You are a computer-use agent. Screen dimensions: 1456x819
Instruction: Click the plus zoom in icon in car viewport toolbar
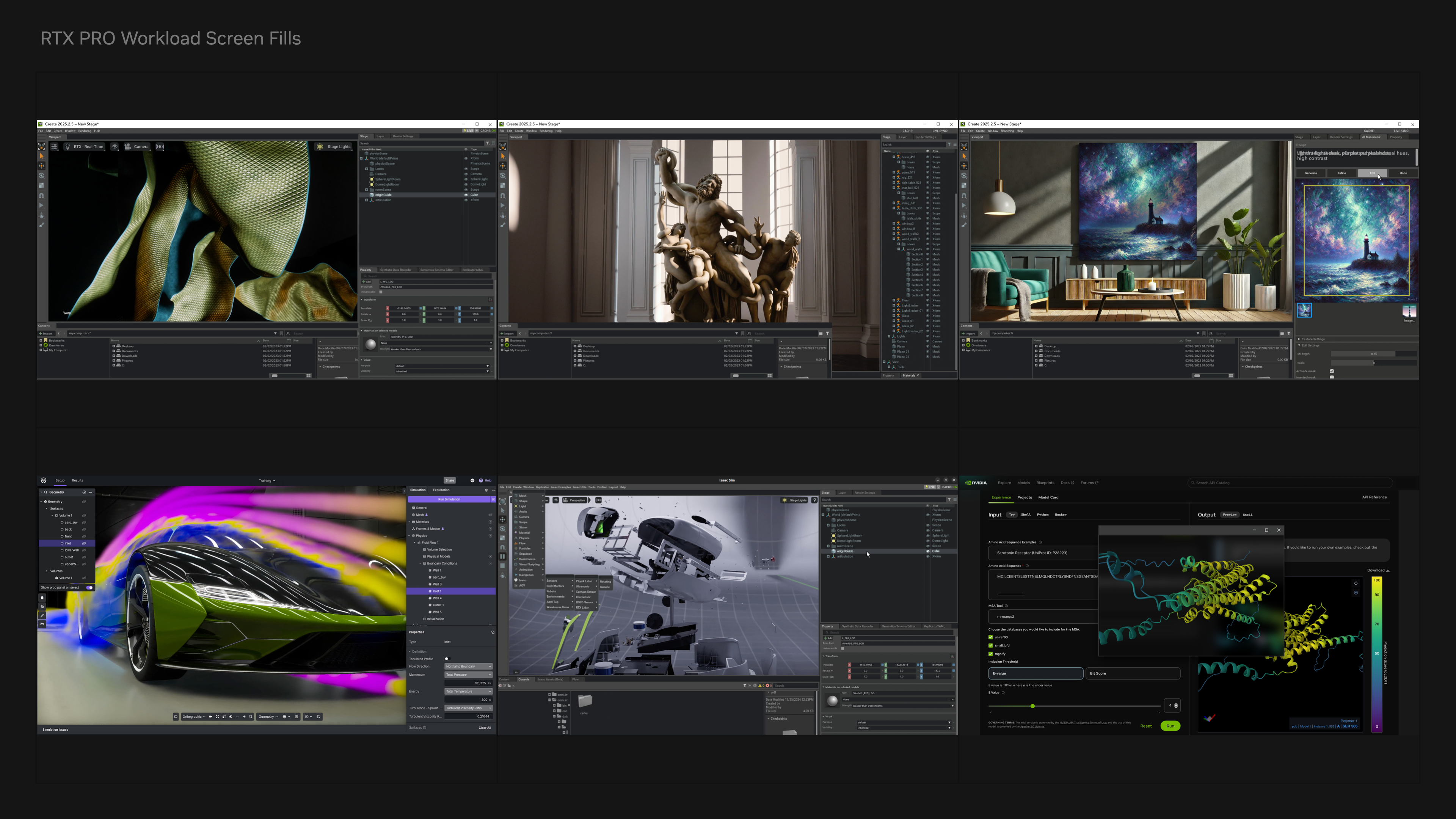(244, 717)
